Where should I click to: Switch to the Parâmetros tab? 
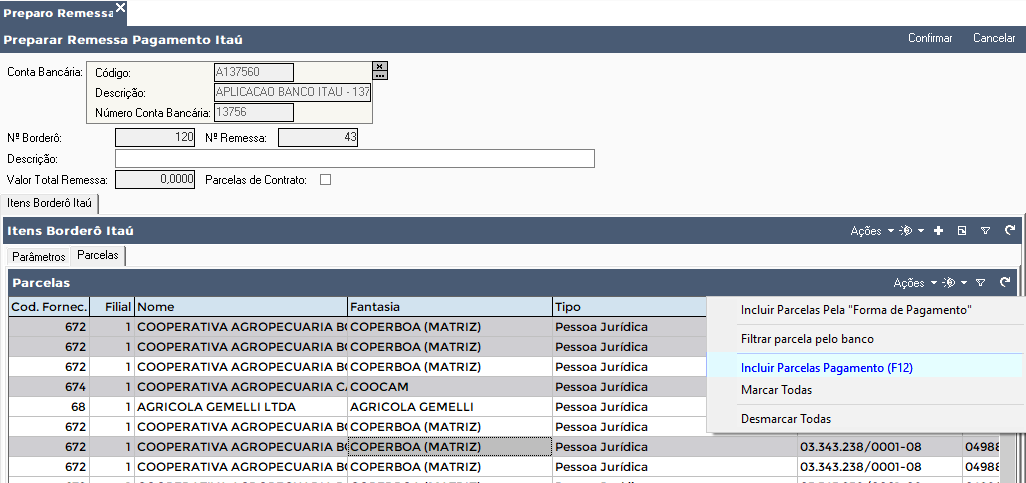[x=39, y=257]
